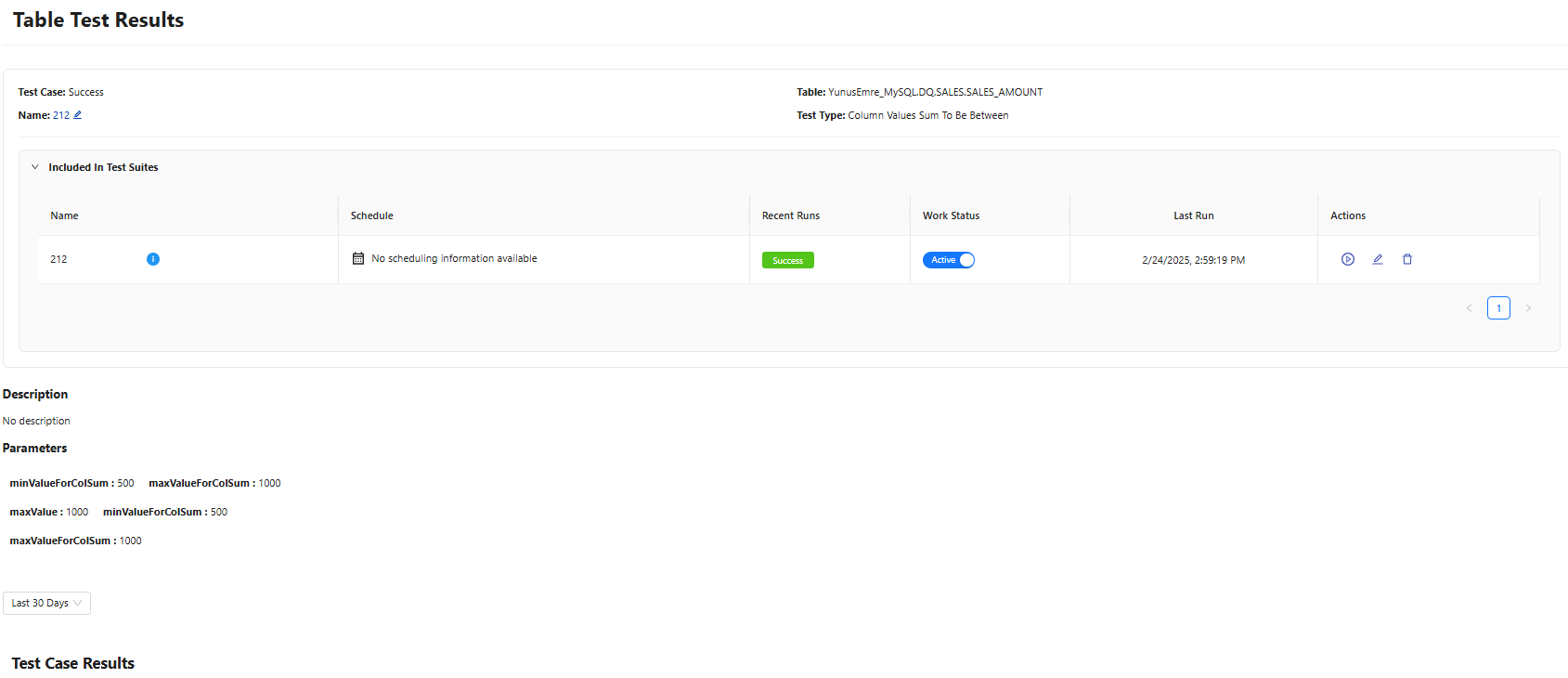Click the pencil icon beside Name 212
The width and height of the screenshot is (1568, 678).
pos(78,115)
